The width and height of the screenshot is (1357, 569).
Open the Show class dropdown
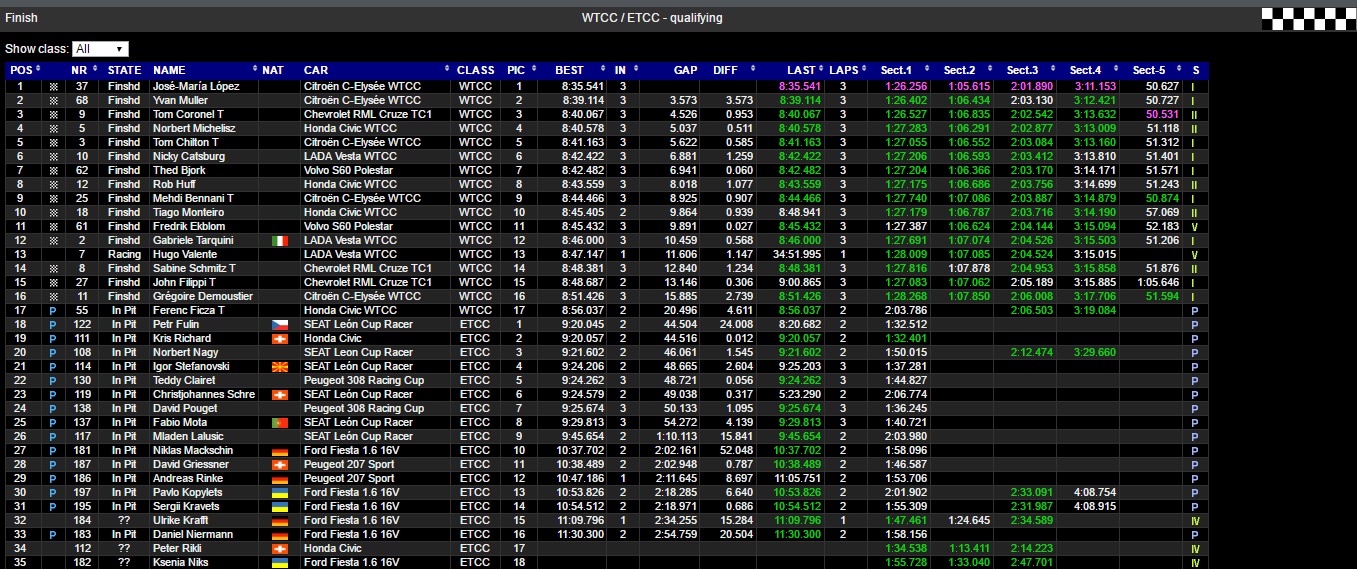click(100, 48)
